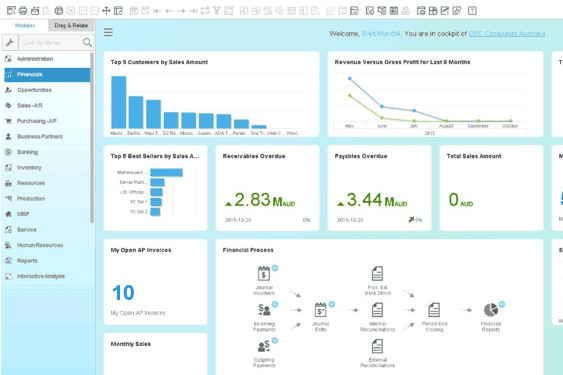Viewport: 563px width, 375px height.
Task: Open the OEC Computers Australia link
Action: click(x=507, y=33)
